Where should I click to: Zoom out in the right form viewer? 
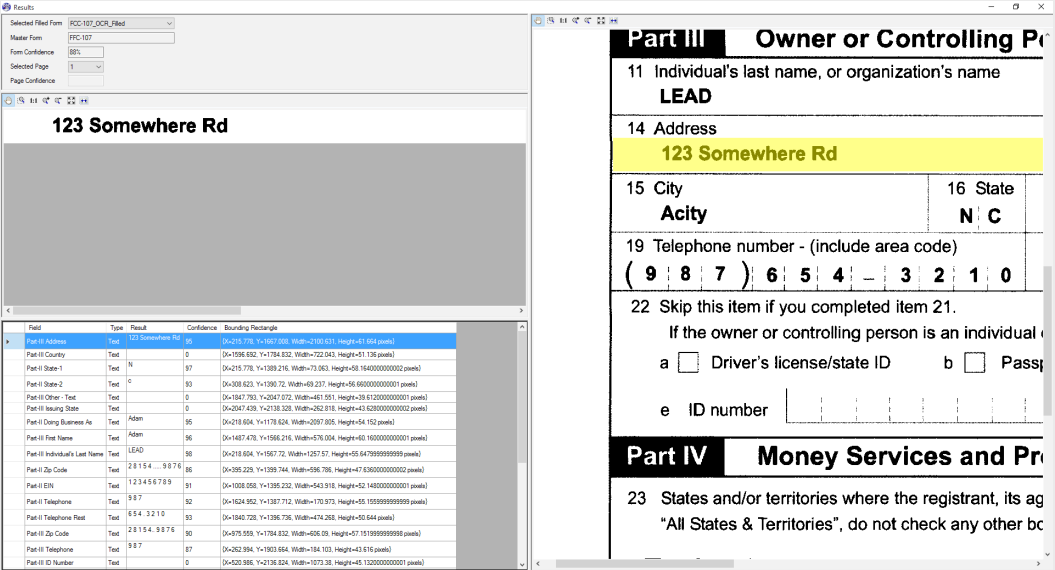pyautogui.click(x=588, y=20)
